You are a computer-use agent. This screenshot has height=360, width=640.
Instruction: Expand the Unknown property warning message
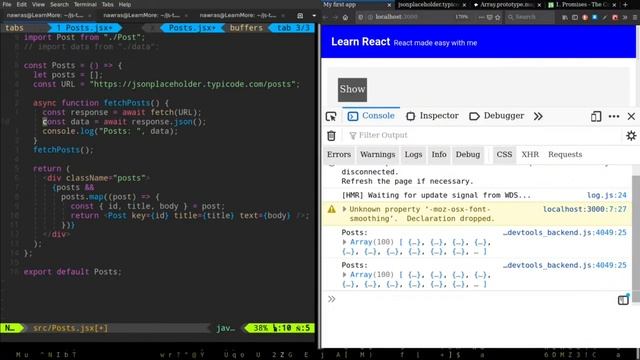tap(344, 209)
